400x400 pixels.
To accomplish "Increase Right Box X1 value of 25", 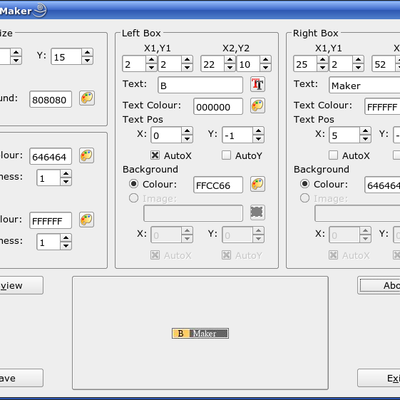I will 322,60.
